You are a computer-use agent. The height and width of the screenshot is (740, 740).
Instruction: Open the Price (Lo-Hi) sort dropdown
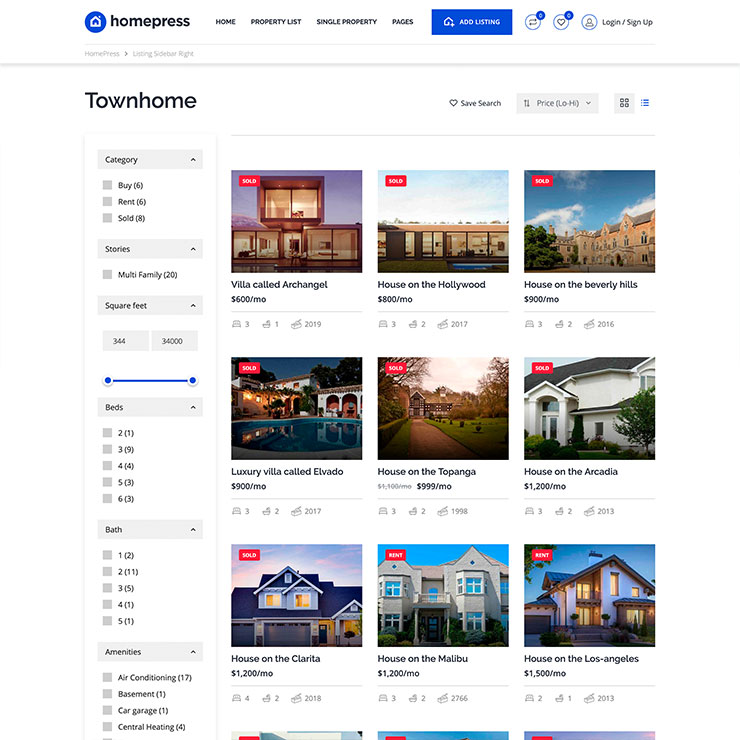pos(557,103)
